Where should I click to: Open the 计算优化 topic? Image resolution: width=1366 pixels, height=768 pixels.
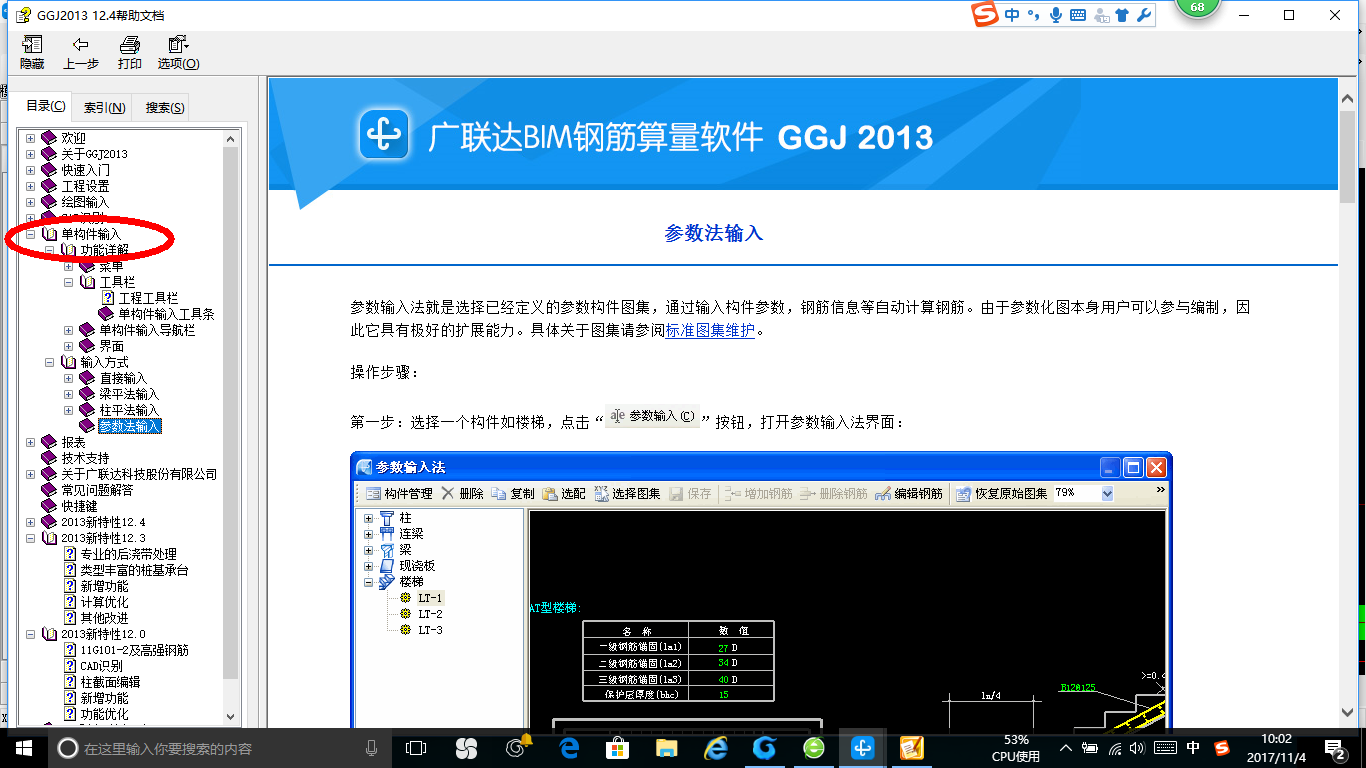tap(104, 602)
